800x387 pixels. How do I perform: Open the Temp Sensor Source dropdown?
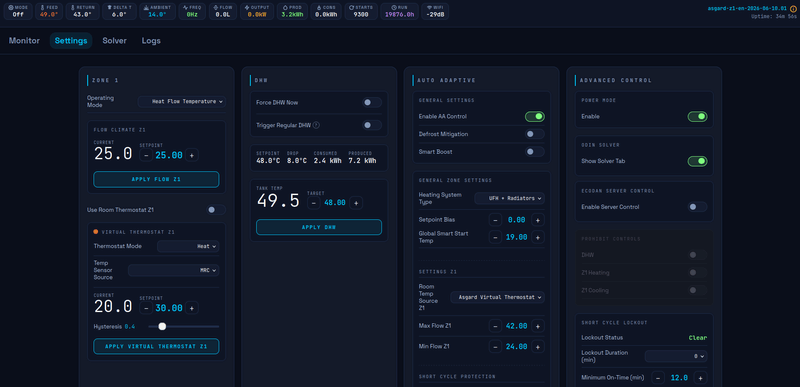(x=173, y=270)
